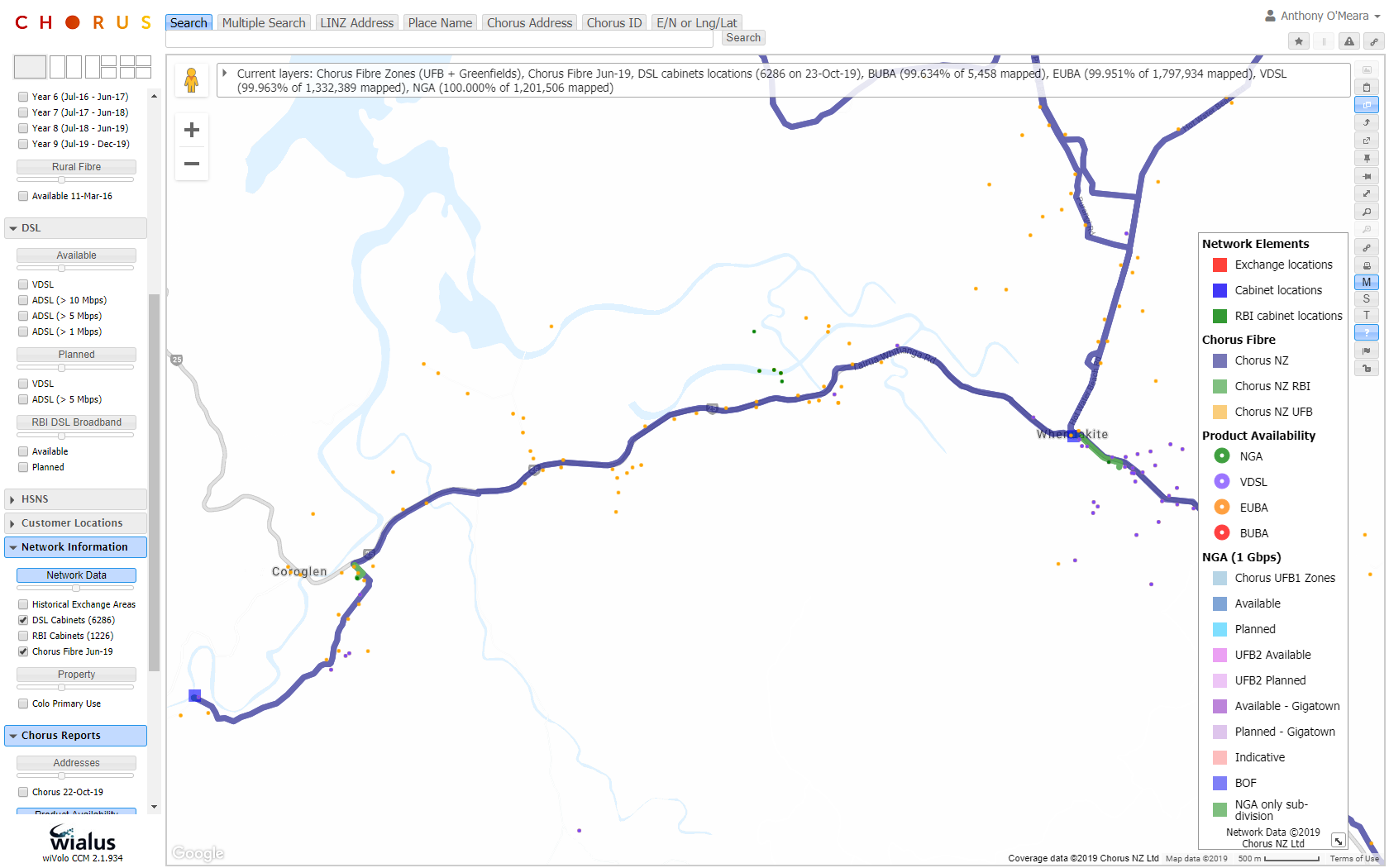Click the vertical pushpin icon
This screenshot has width=1389, height=868.
point(1367,158)
